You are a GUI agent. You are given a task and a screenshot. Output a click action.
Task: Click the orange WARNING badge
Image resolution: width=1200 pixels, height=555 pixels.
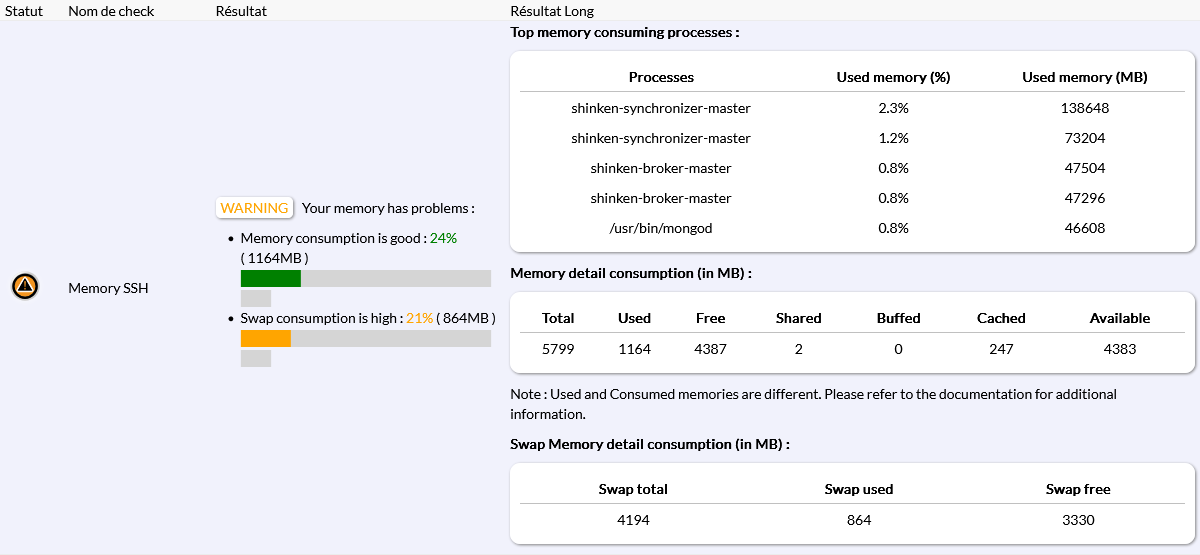point(254,208)
